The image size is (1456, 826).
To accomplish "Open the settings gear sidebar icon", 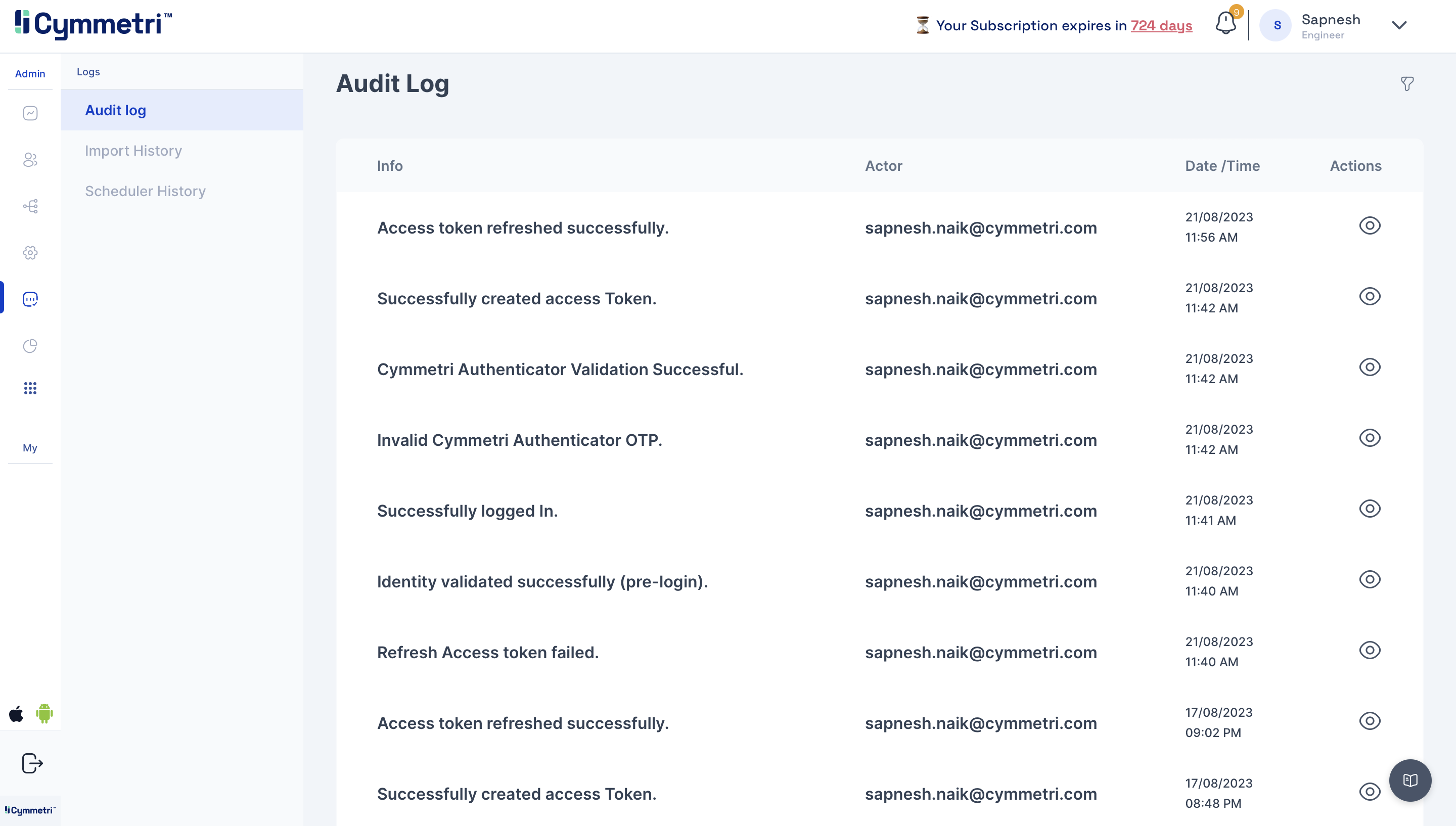I will click(x=30, y=252).
